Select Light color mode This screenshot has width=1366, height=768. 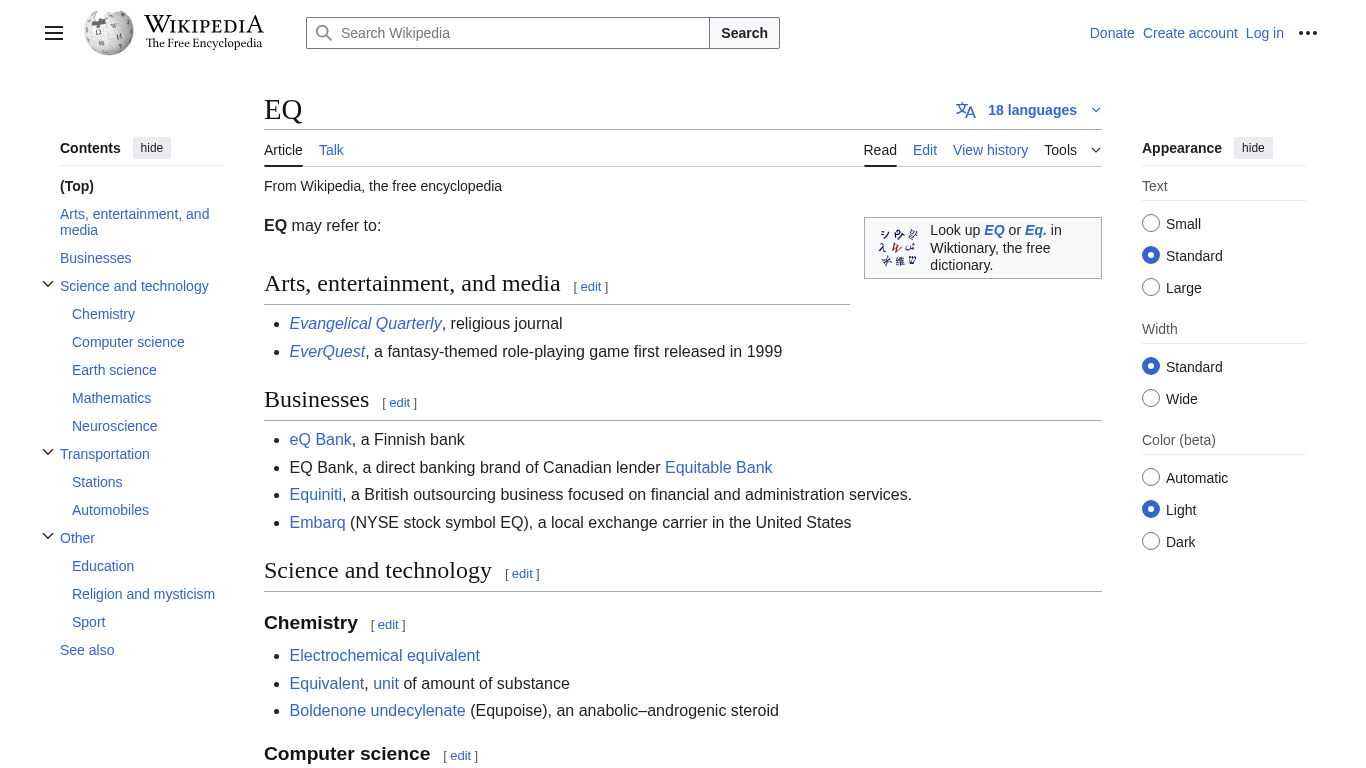(1151, 509)
